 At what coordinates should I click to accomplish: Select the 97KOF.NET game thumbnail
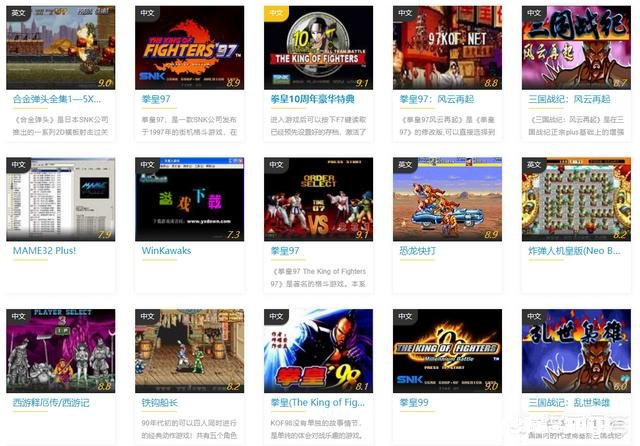coord(447,47)
